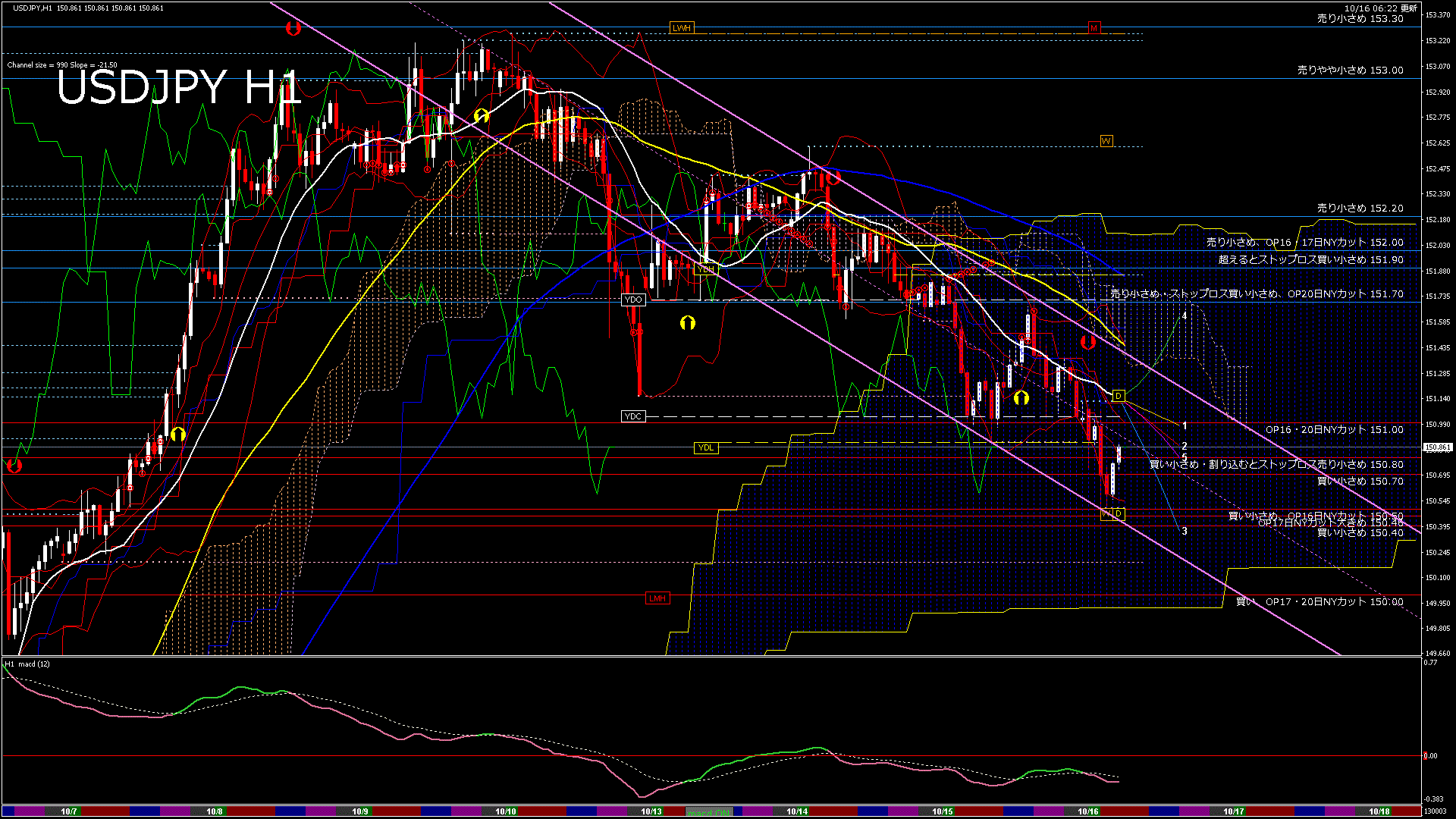Click the red down arrow above the yellow D marker

click(1088, 342)
